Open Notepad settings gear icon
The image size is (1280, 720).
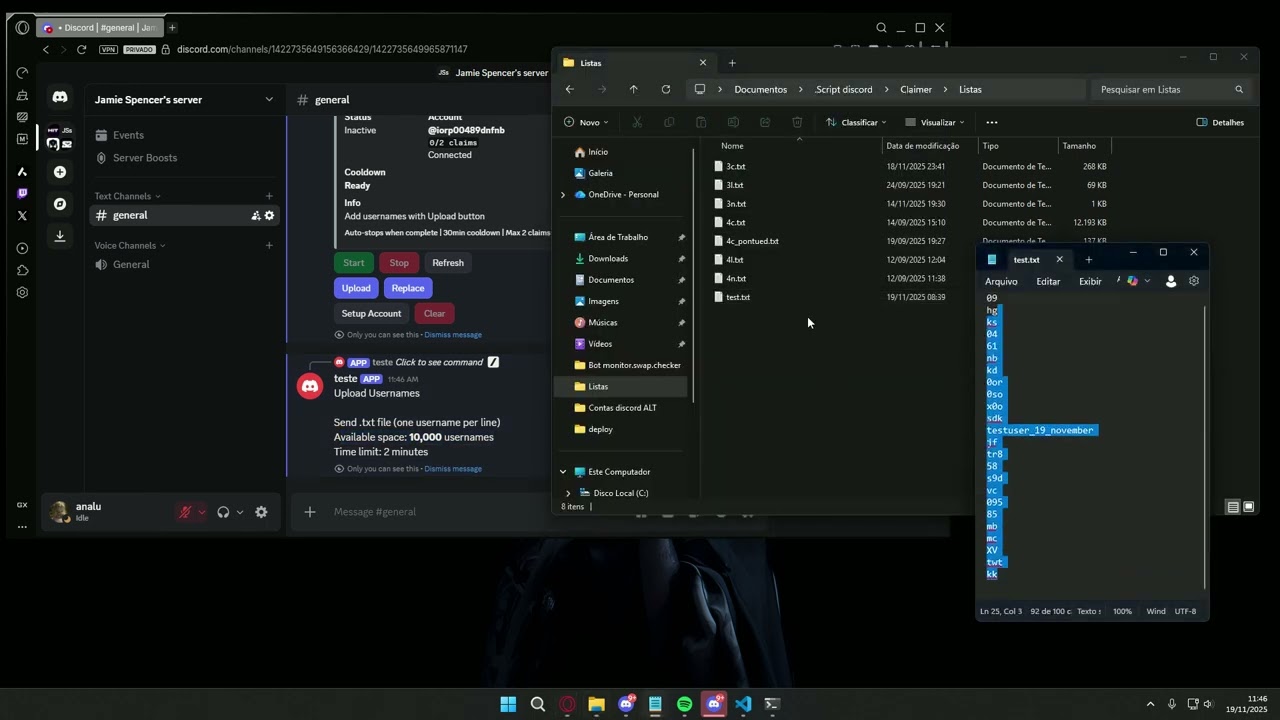1194,281
